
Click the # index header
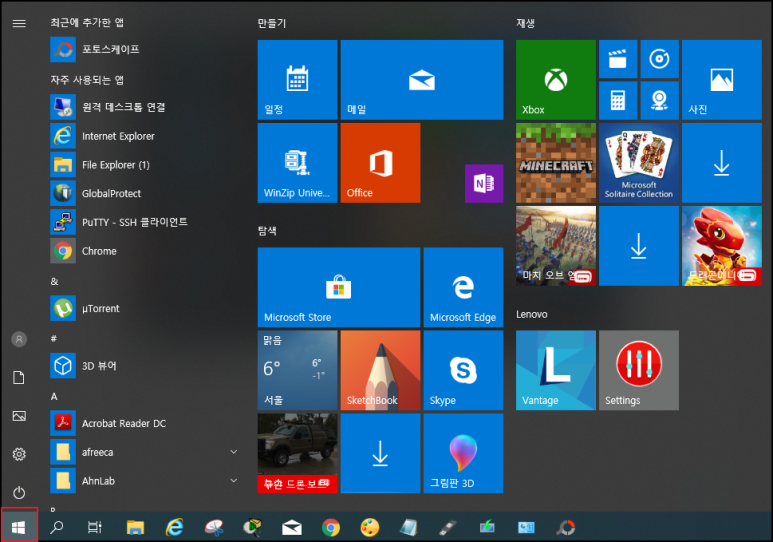tap(54, 339)
